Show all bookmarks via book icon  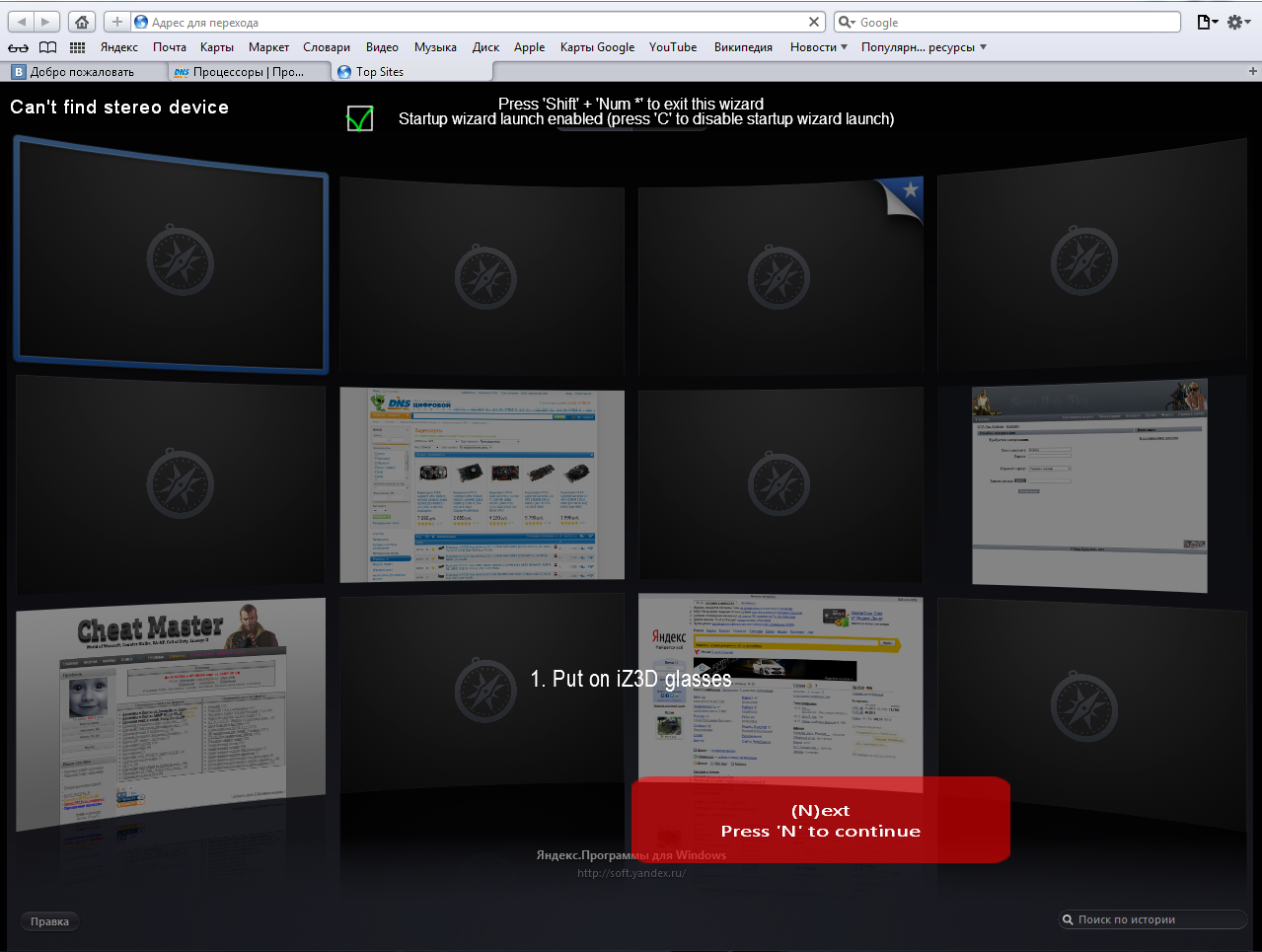47,47
